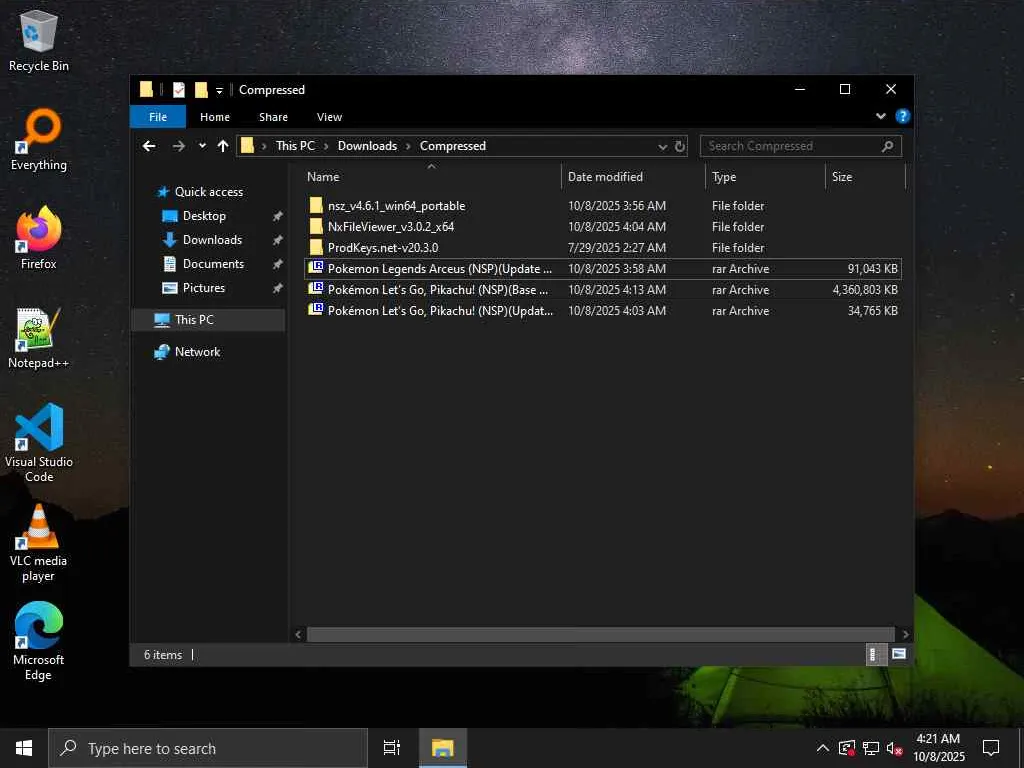Select Network in navigation pane
This screenshot has height=768, width=1024.
[x=197, y=352]
